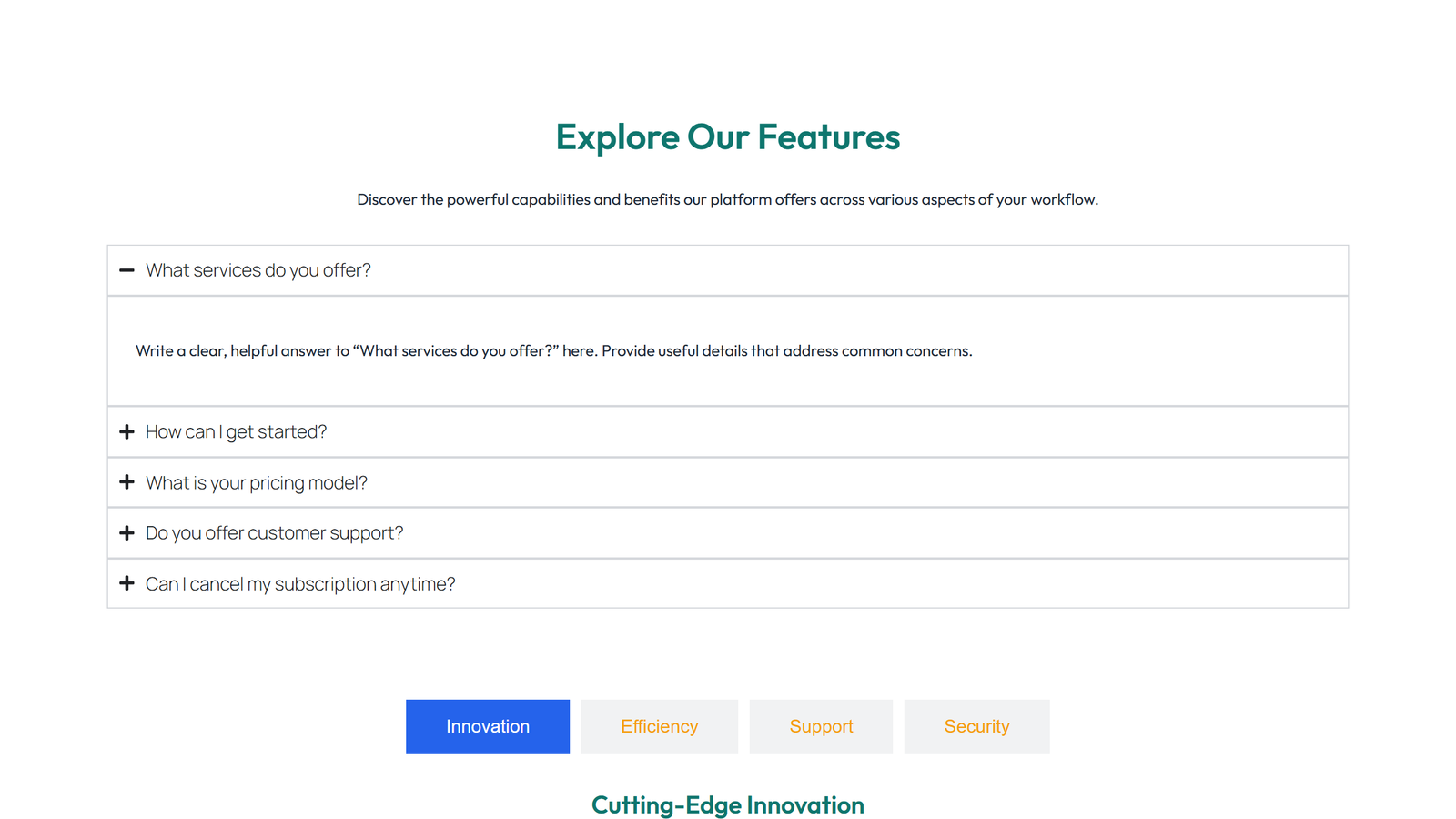Click the platform description text below the heading
Image resolution: width=1456 pixels, height=819 pixels.
pyautogui.click(x=727, y=199)
